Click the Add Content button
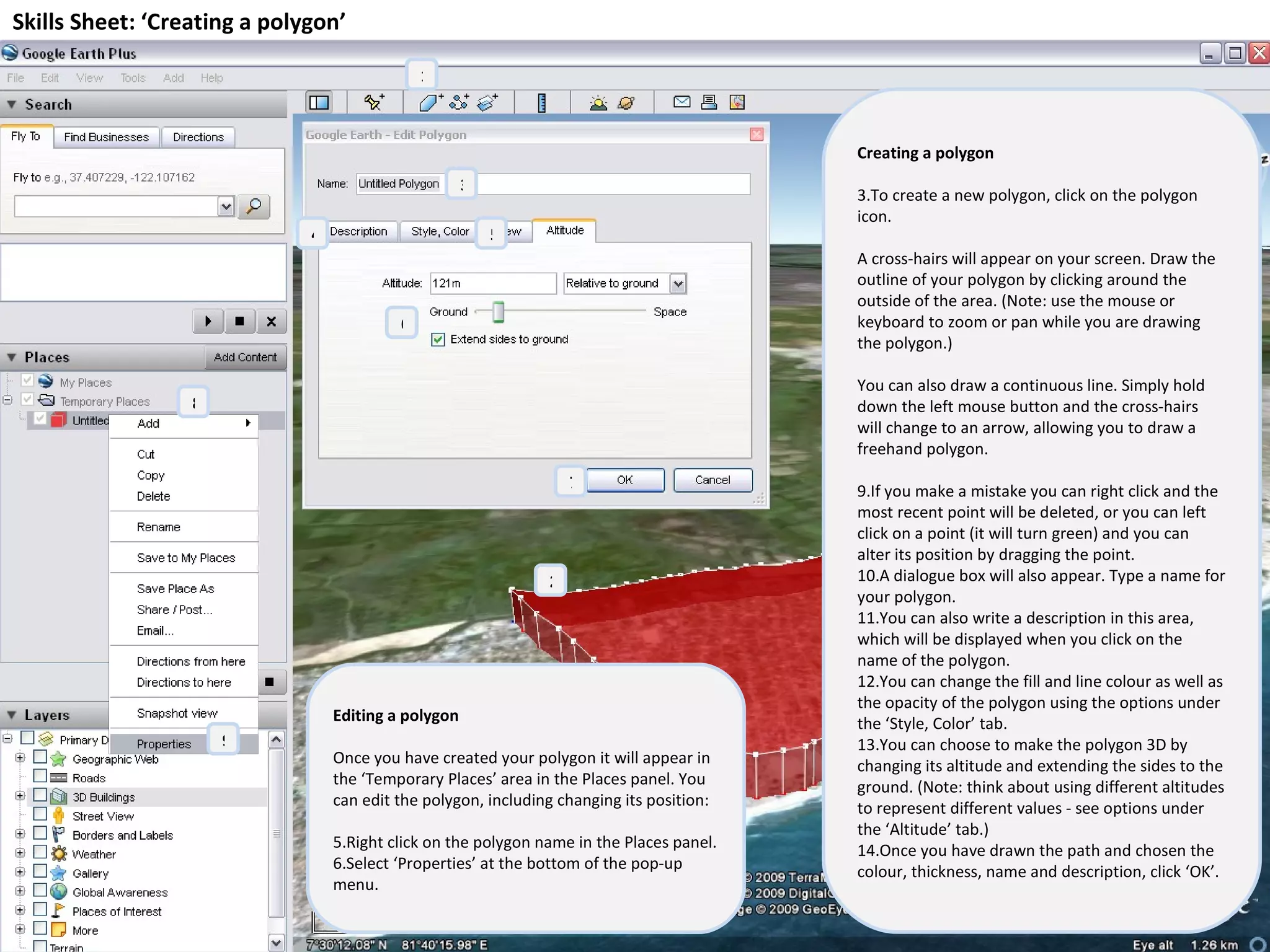Viewport: 1270px width, 952px height. [245, 358]
